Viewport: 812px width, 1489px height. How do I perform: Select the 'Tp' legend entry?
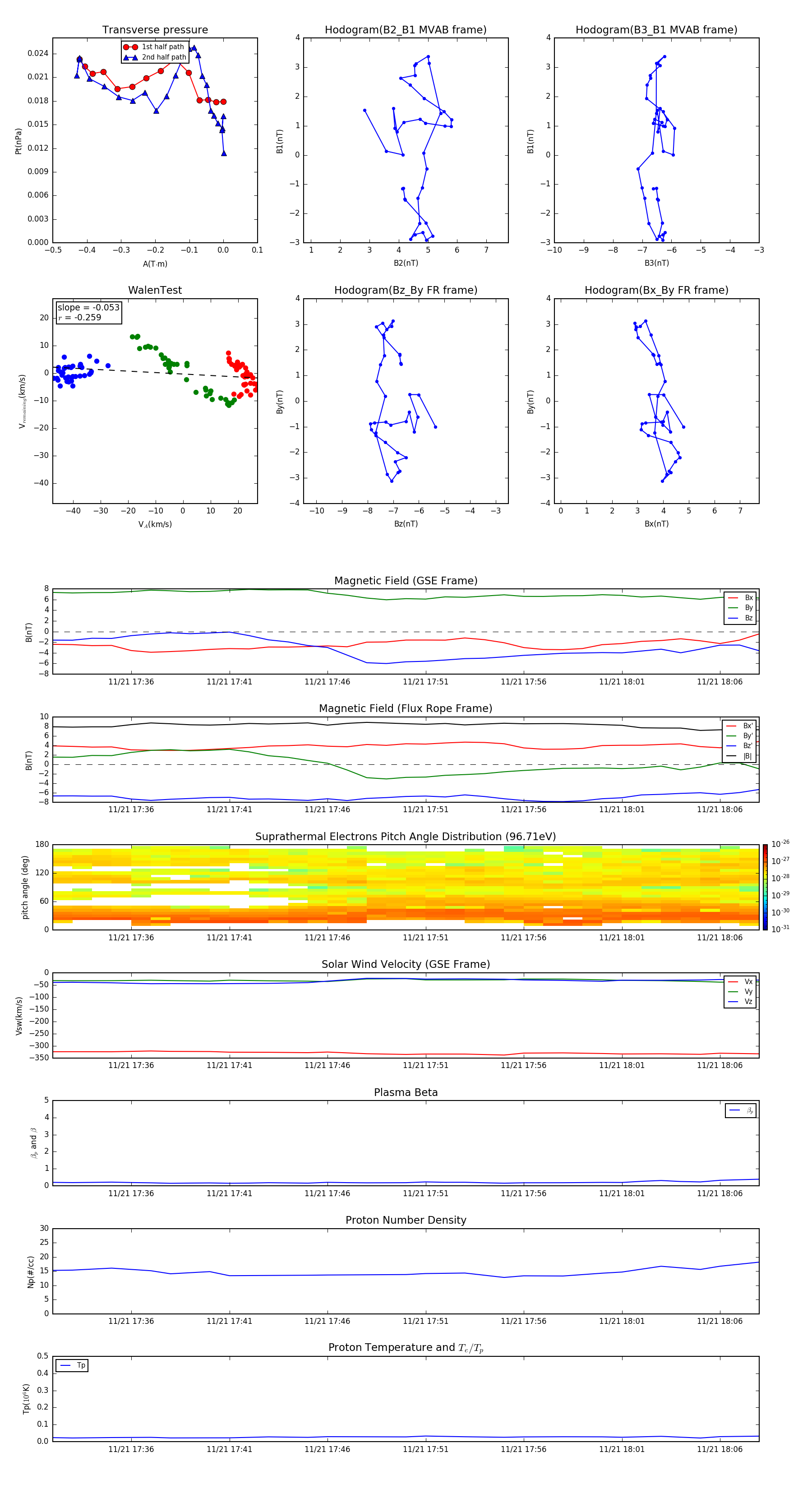(72, 1365)
